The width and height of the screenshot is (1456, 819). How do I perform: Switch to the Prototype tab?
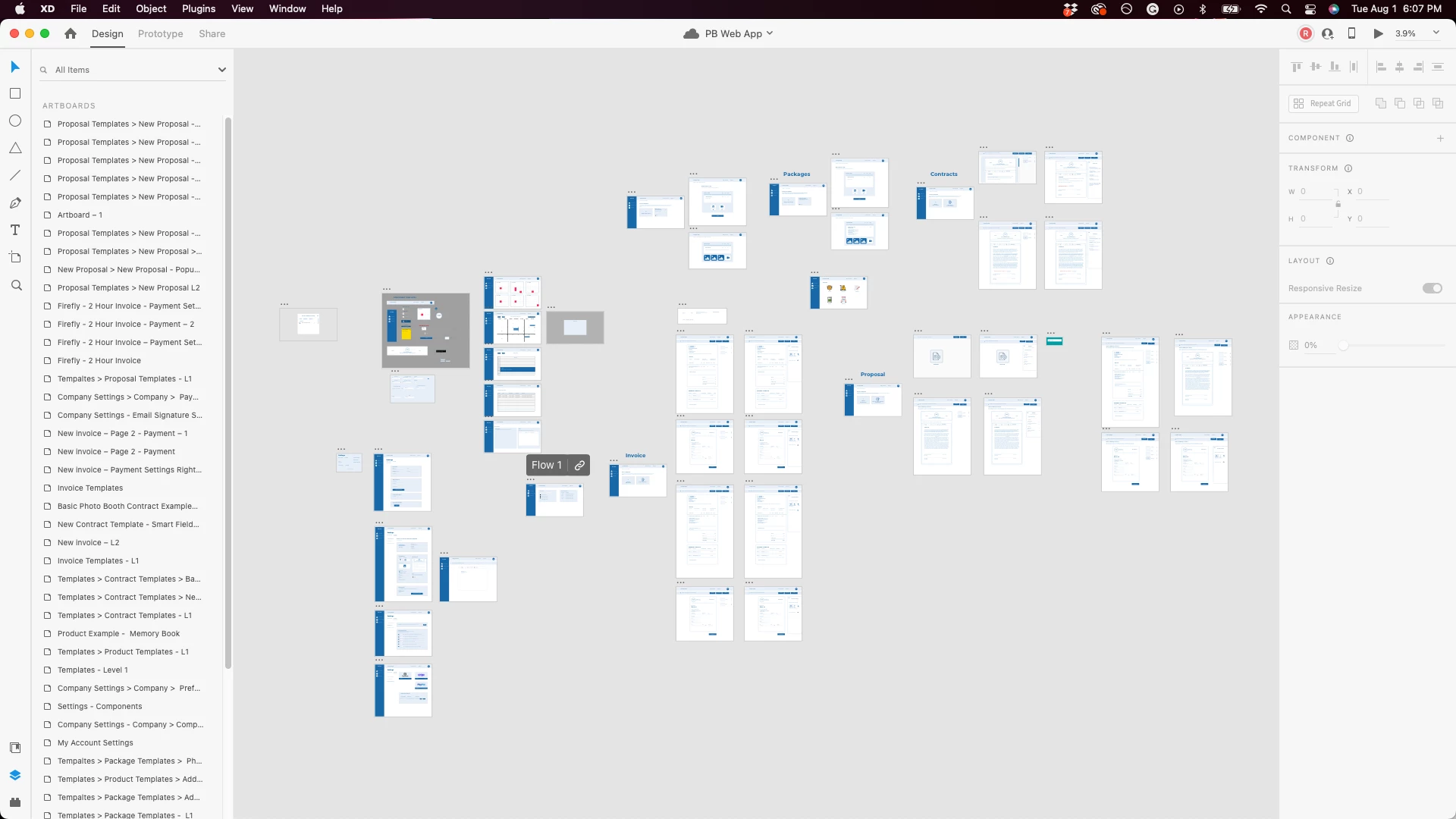coord(160,33)
